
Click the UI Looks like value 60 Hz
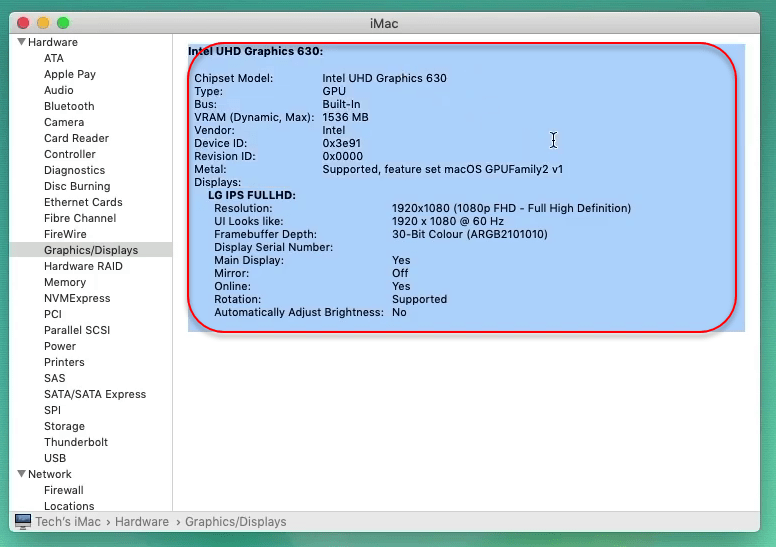pos(447,221)
